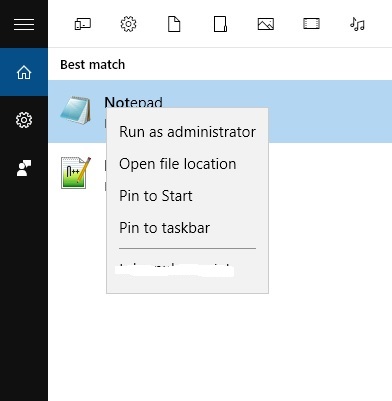Image resolution: width=392 pixels, height=401 pixels.
Task: Filter search results by Photos icon
Action: [x=266, y=24]
